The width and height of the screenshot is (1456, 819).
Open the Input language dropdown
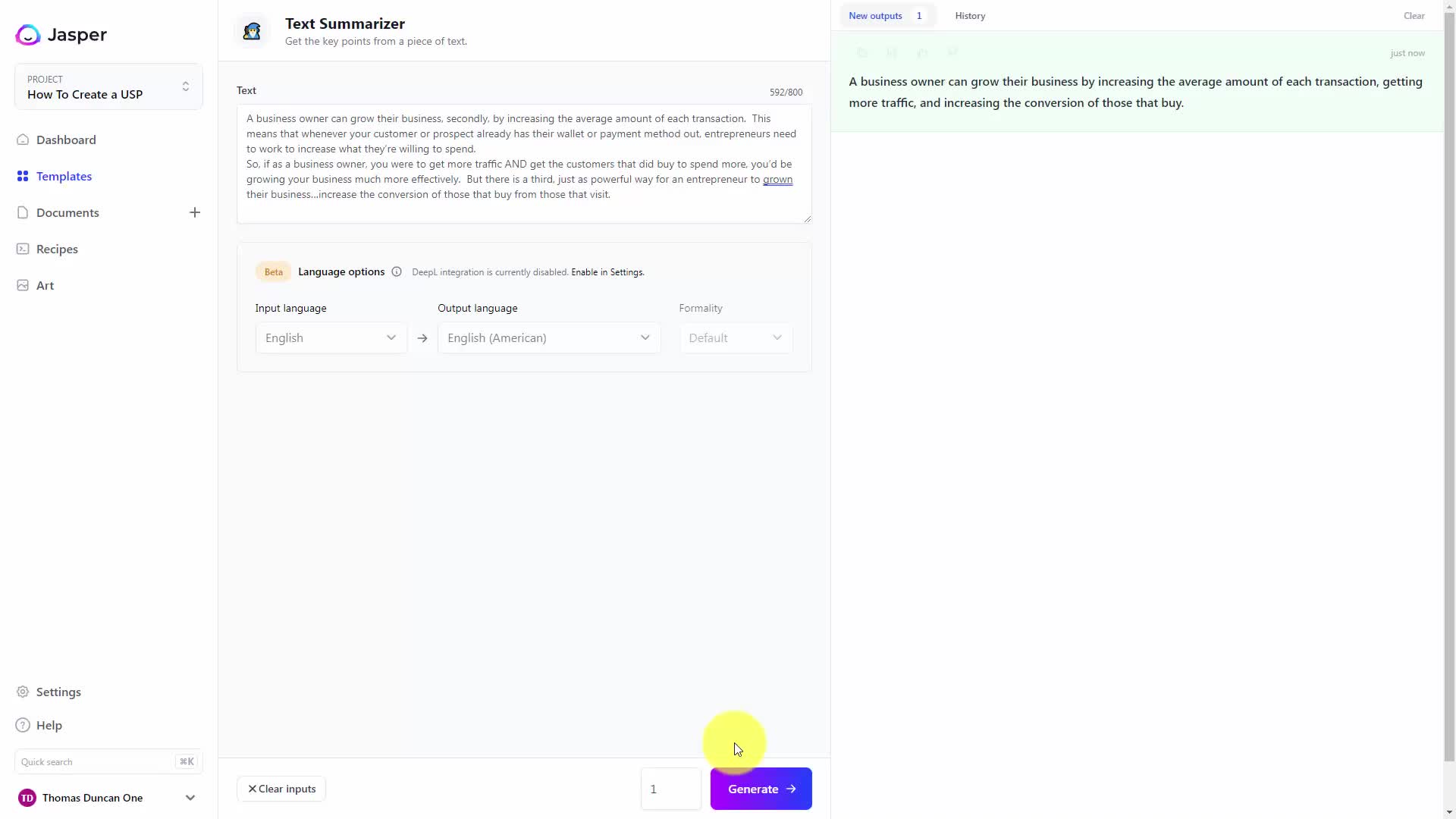(x=331, y=338)
